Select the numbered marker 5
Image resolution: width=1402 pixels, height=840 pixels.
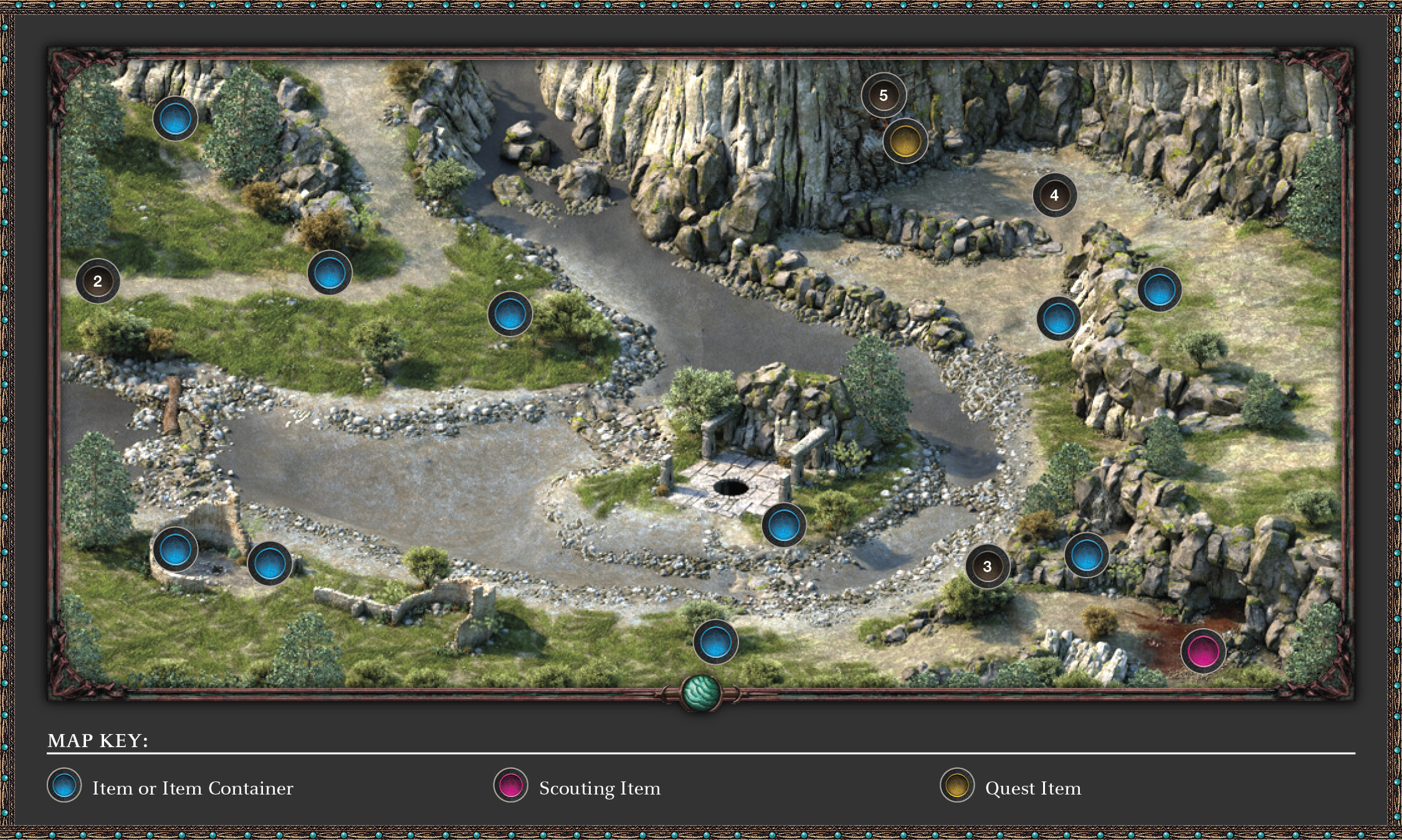click(884, 95)
